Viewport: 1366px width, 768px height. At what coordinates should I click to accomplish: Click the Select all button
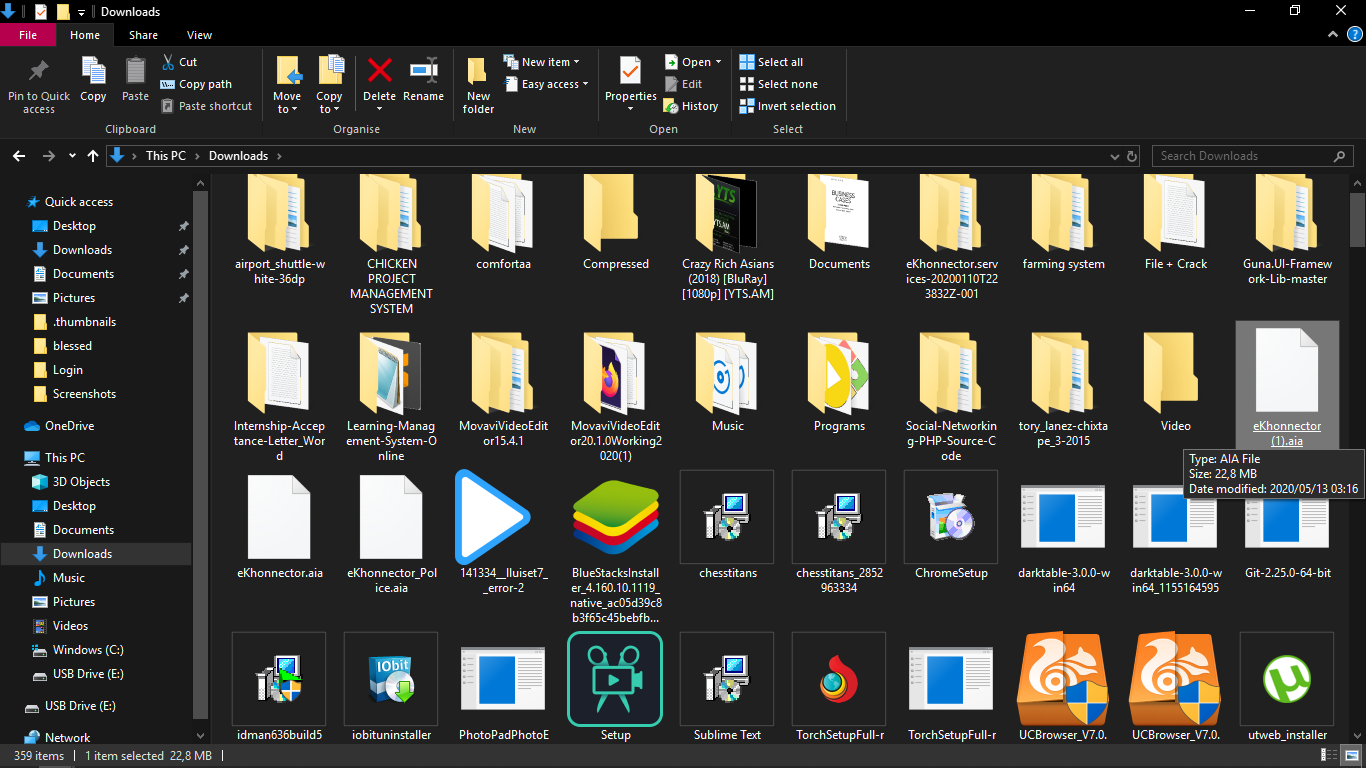tap(771, 62)
